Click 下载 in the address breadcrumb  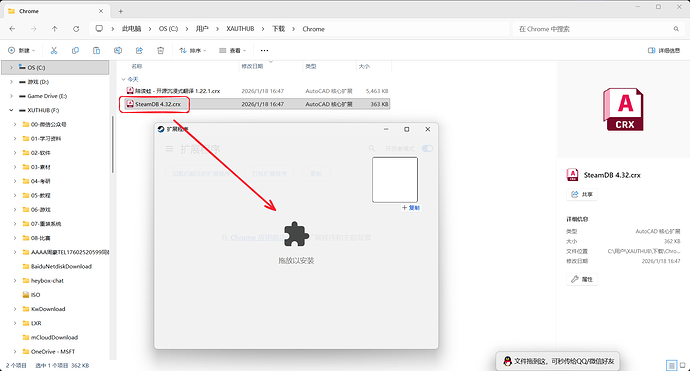tap(278, 29)
